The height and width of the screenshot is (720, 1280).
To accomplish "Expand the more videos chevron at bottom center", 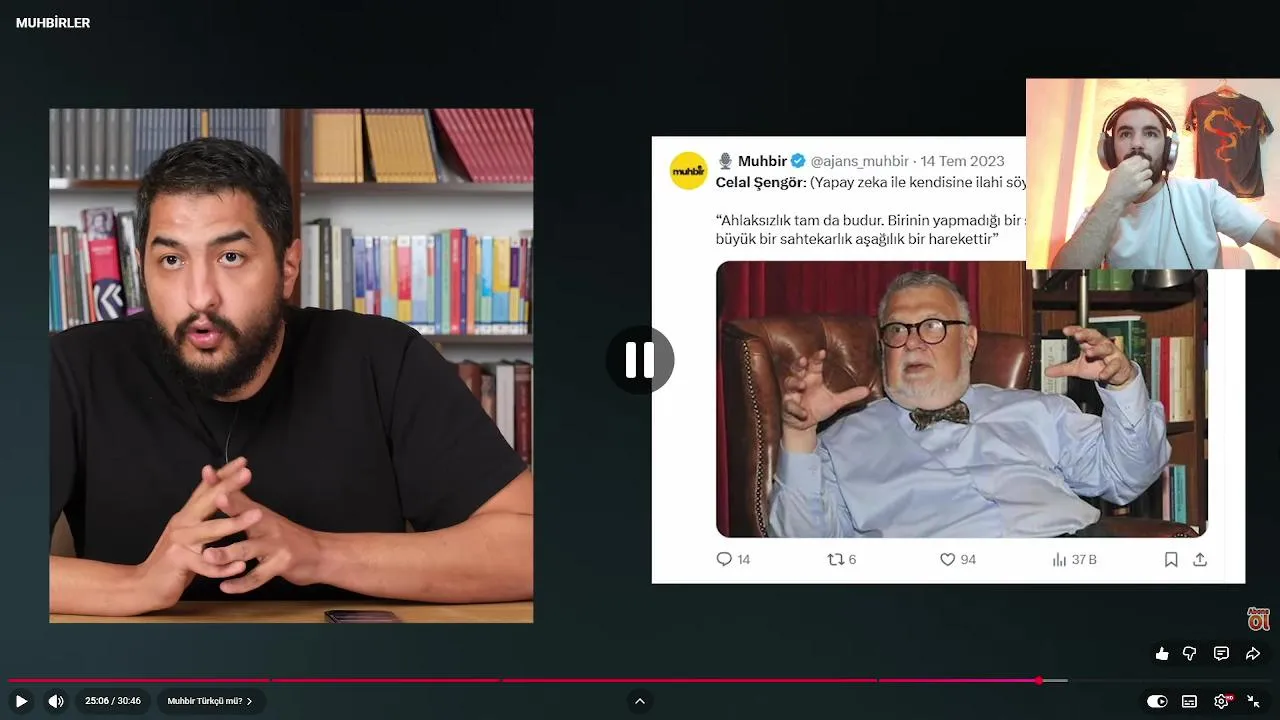I will tap(640, 701).
